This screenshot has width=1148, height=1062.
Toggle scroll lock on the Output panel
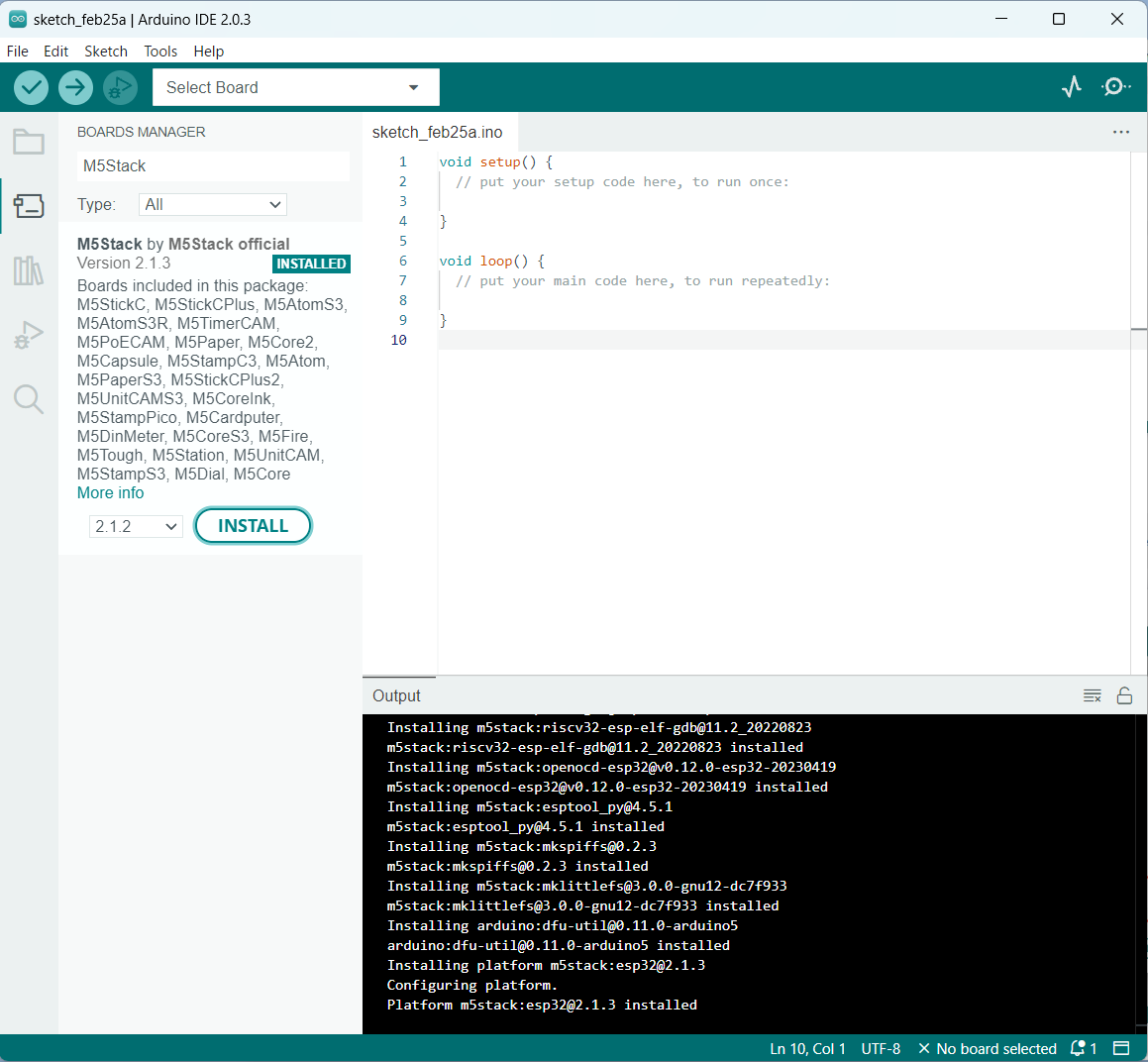(1124, 695)
